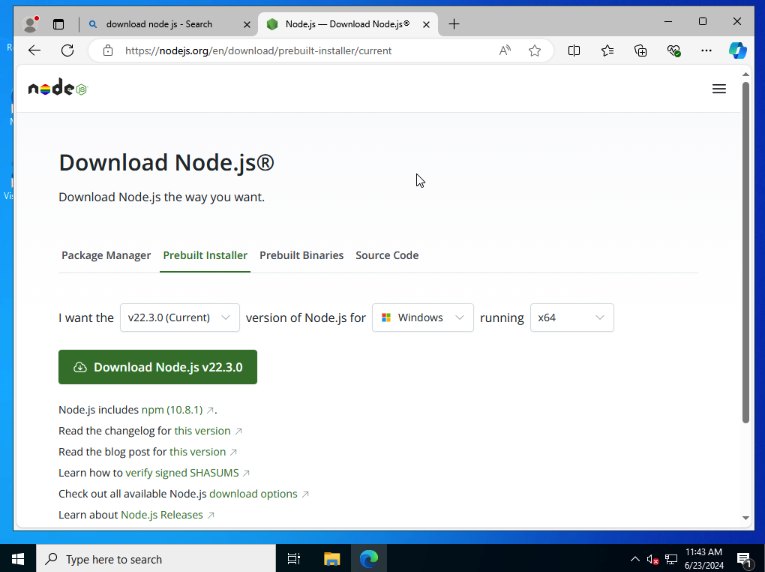Image resolution: width=765 pixels, height=572 pixels.
Task: Click the taskbar search box
Action: click(156, 559)
